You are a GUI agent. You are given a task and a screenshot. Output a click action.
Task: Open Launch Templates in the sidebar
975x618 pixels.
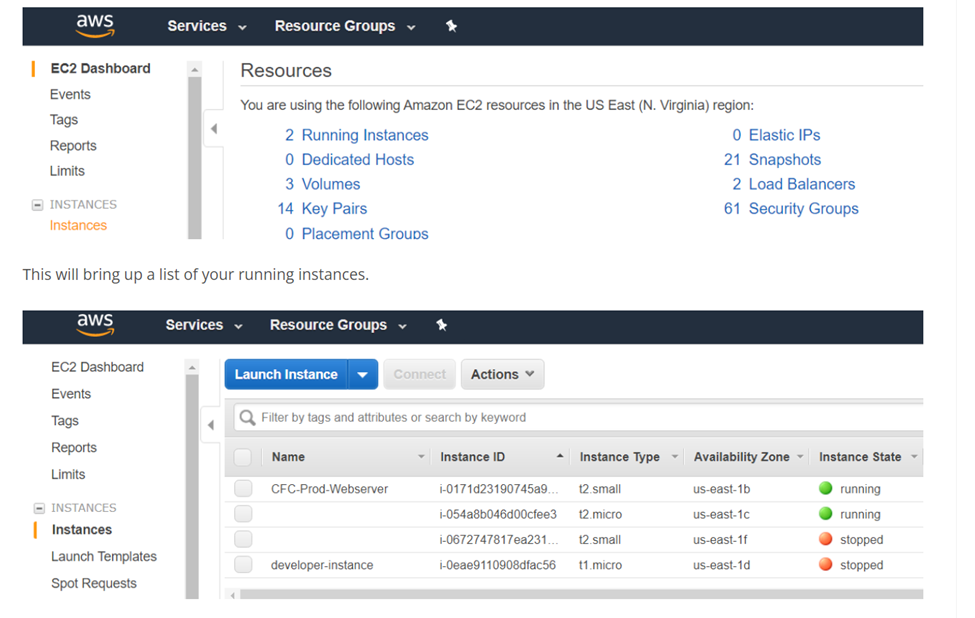click(x=104, y=556)
